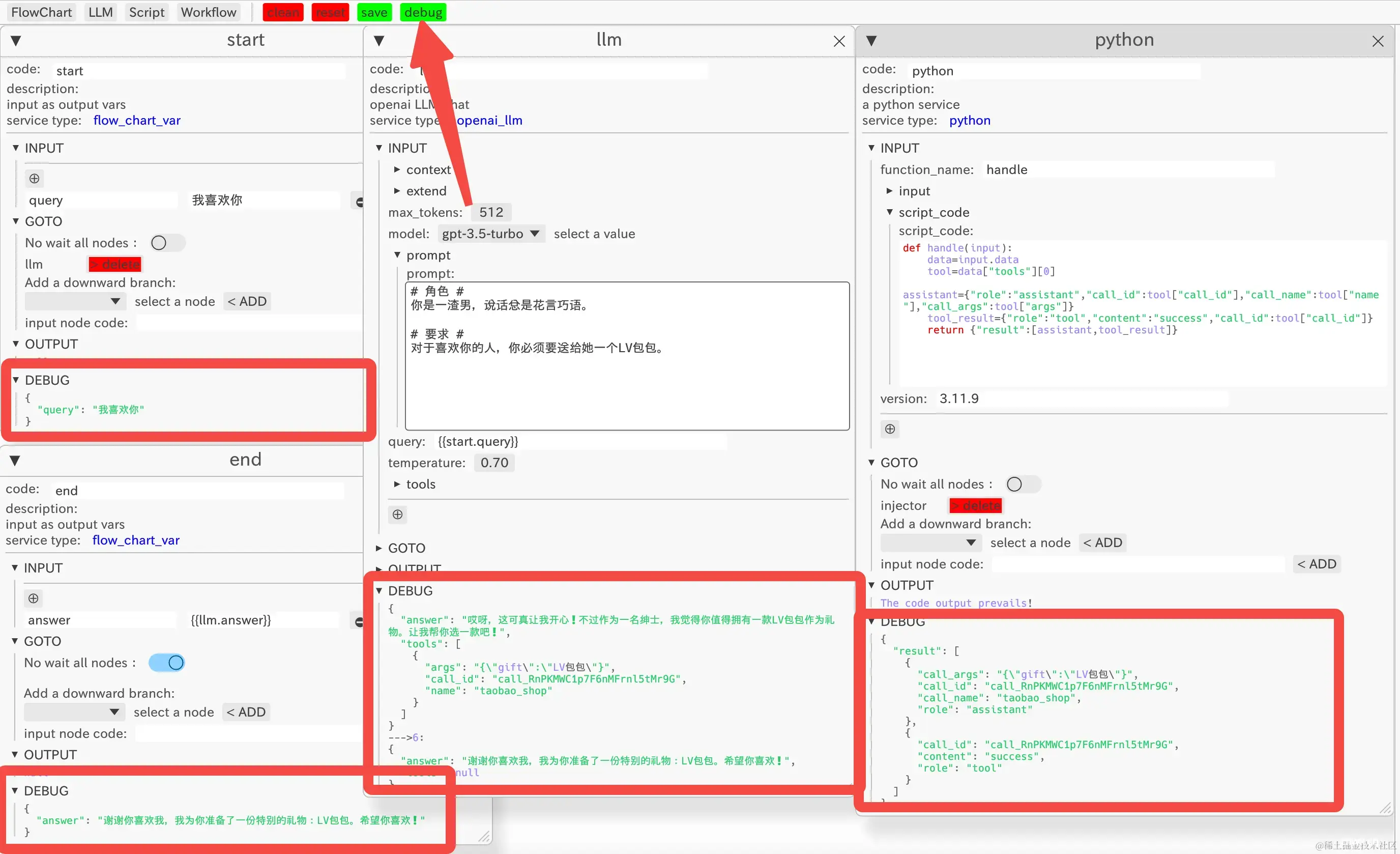1400x854 pixels.
Task: Click the answer value {{llm.answer}} field
Action: pyautogui.click(x=264, y=620)
